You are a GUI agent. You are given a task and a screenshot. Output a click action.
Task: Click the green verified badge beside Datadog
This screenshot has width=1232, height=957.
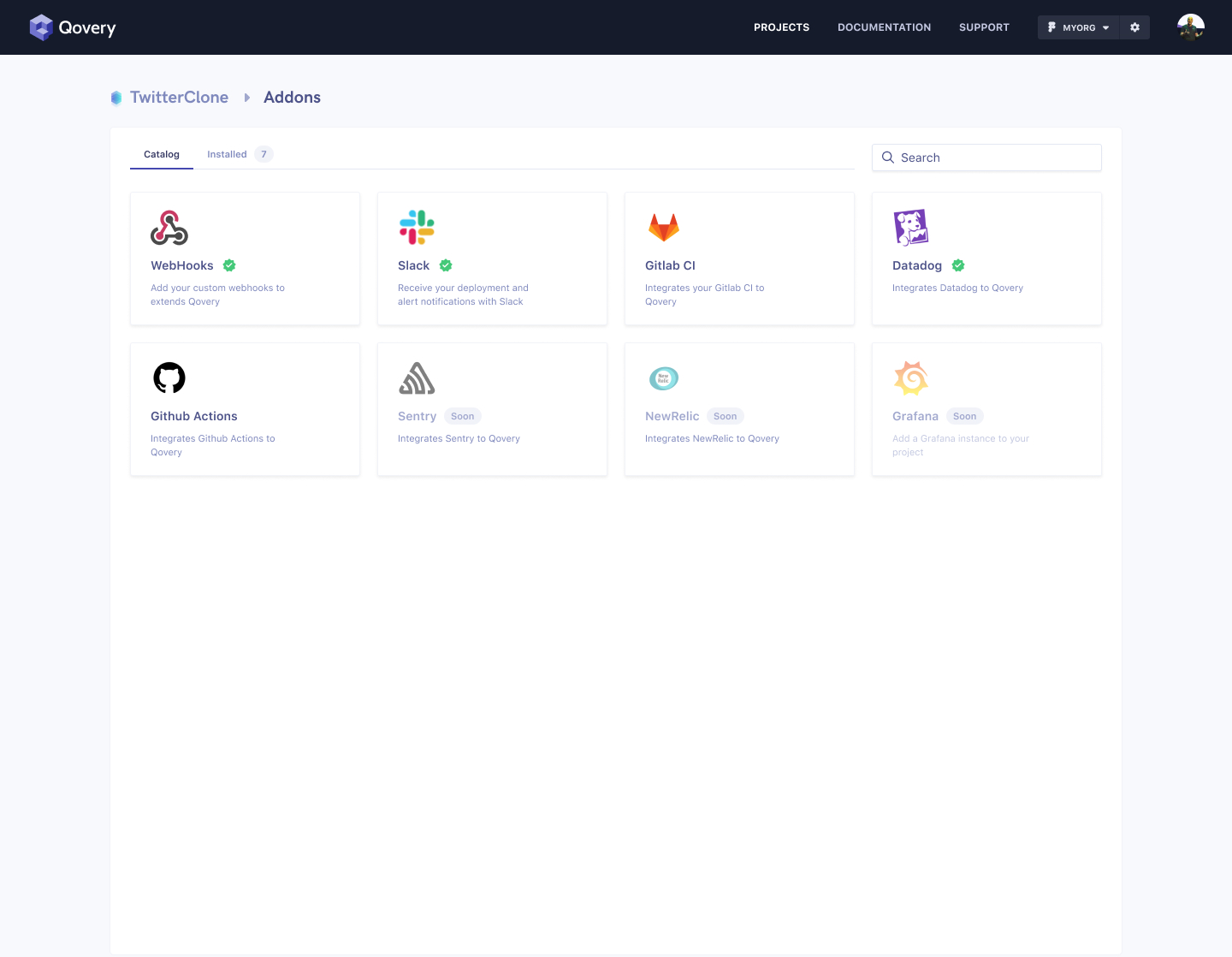pyautogui.click(x=958, y=265)
